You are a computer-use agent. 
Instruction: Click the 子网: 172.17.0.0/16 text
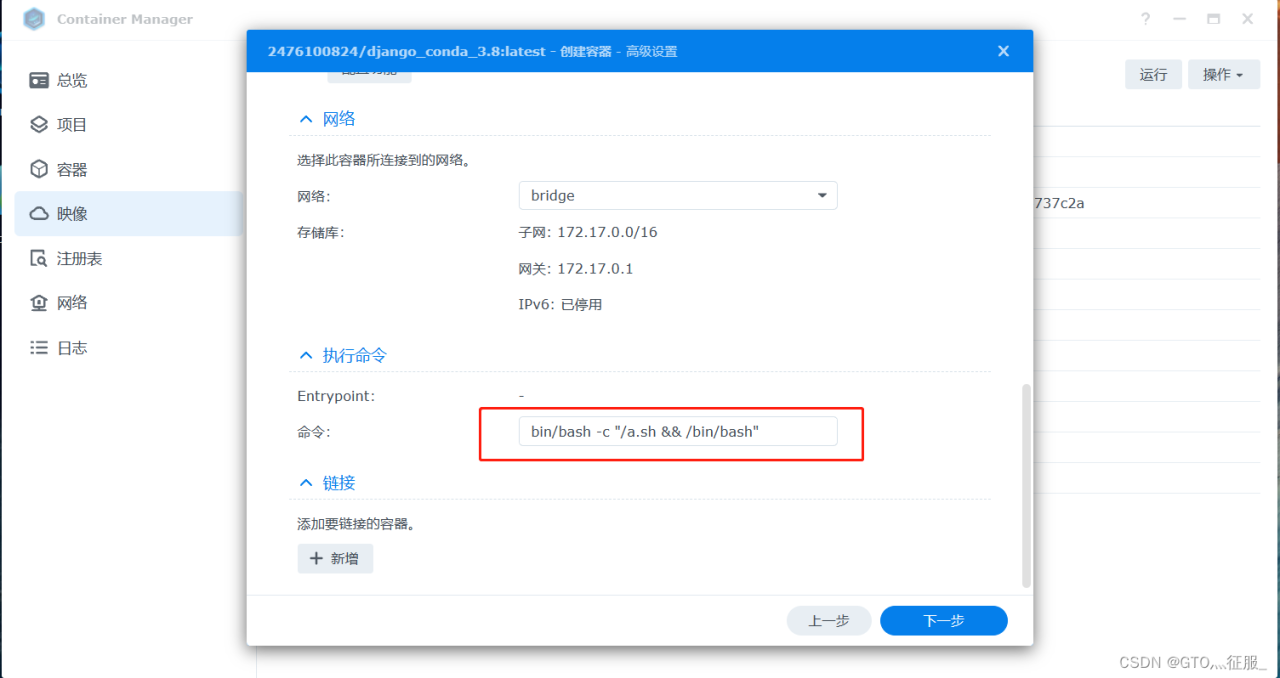[588, 232]
